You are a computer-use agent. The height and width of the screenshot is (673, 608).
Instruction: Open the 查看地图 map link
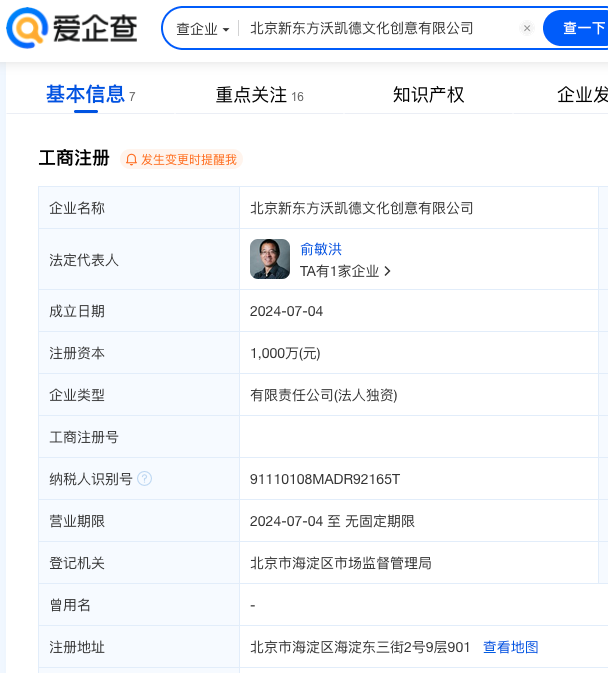click(511, 647)
